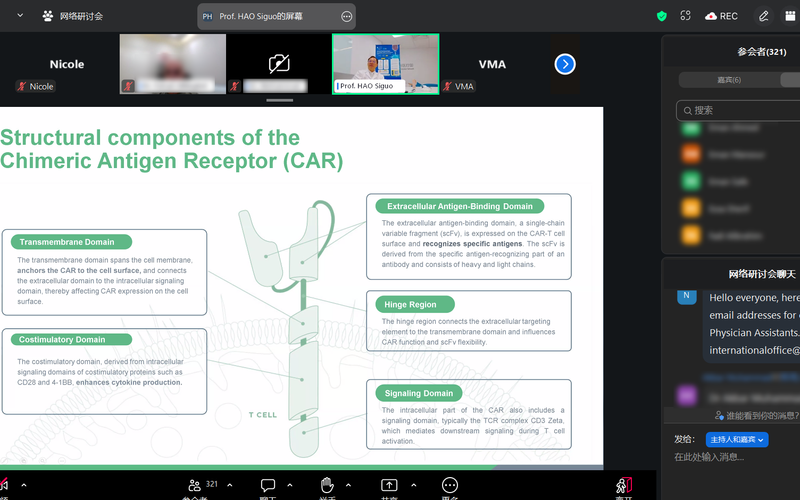This screenshot has height=500, width=800.
Task: Click the share screen icon
Action: point(389,485)
